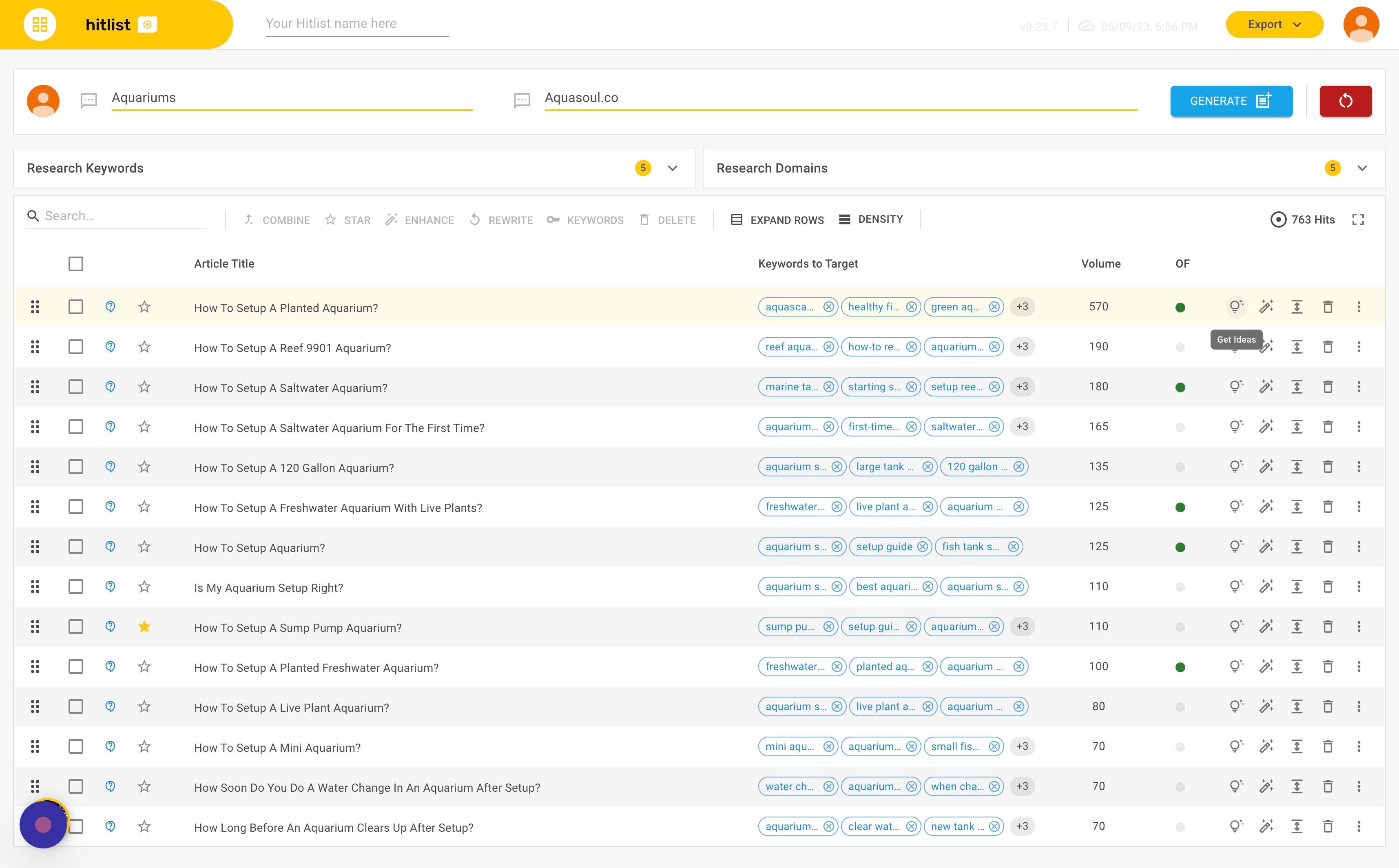Screen dimensions: 1399x868
Task: Check the box for How To Setup A Planted Aquarium
Action: (x=76, y=307)
